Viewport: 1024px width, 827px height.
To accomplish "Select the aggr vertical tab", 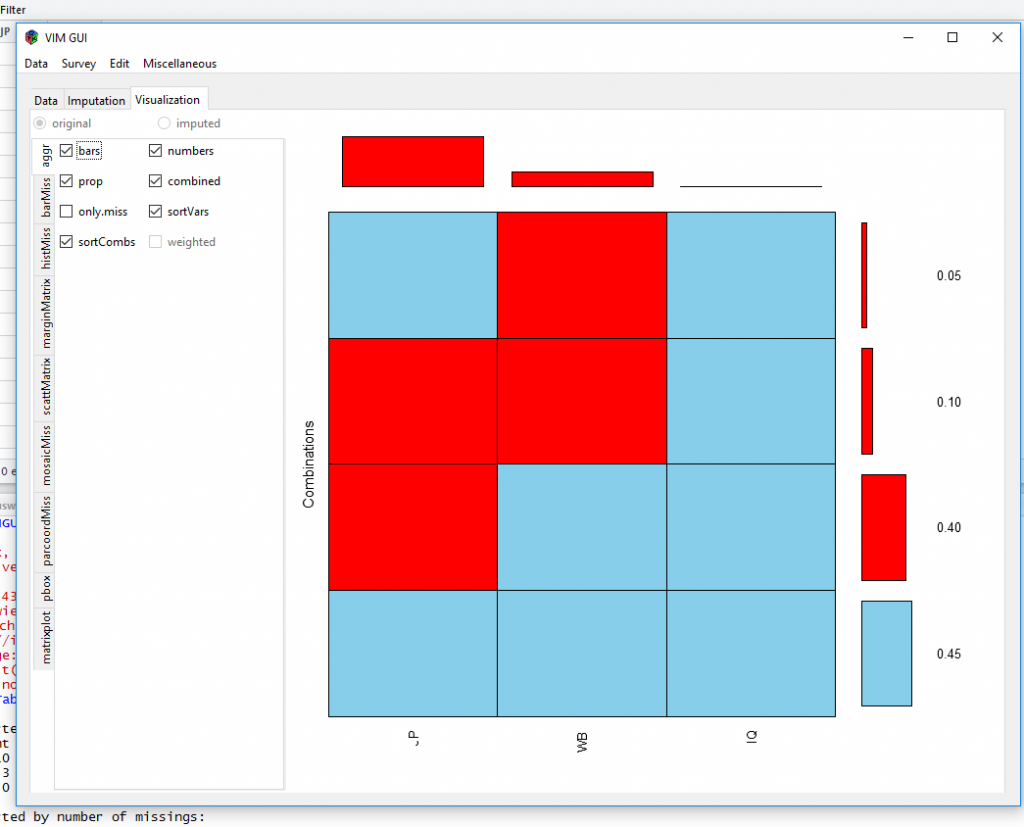I will click(x=45, y=156).
